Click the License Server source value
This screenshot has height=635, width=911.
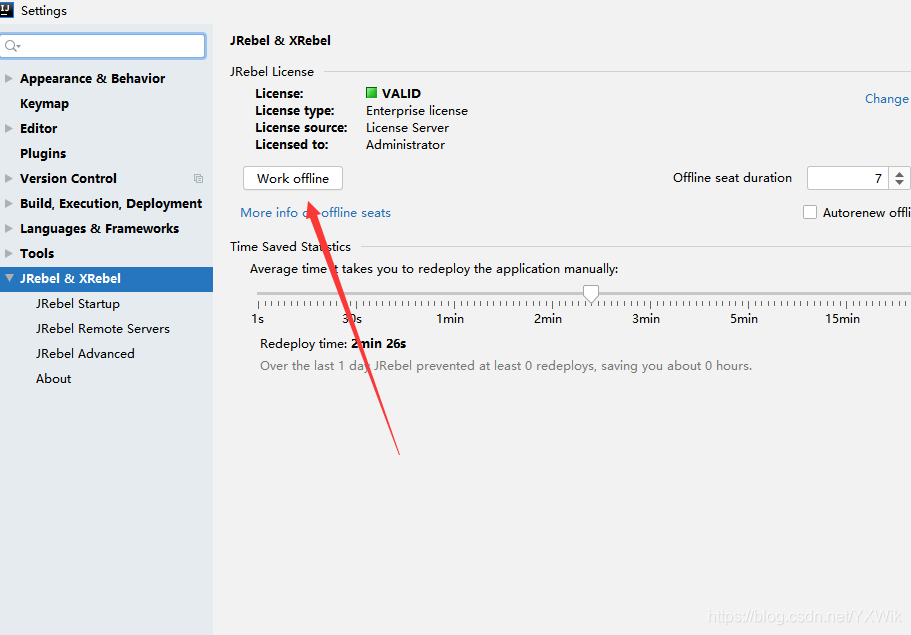point(407,128)
